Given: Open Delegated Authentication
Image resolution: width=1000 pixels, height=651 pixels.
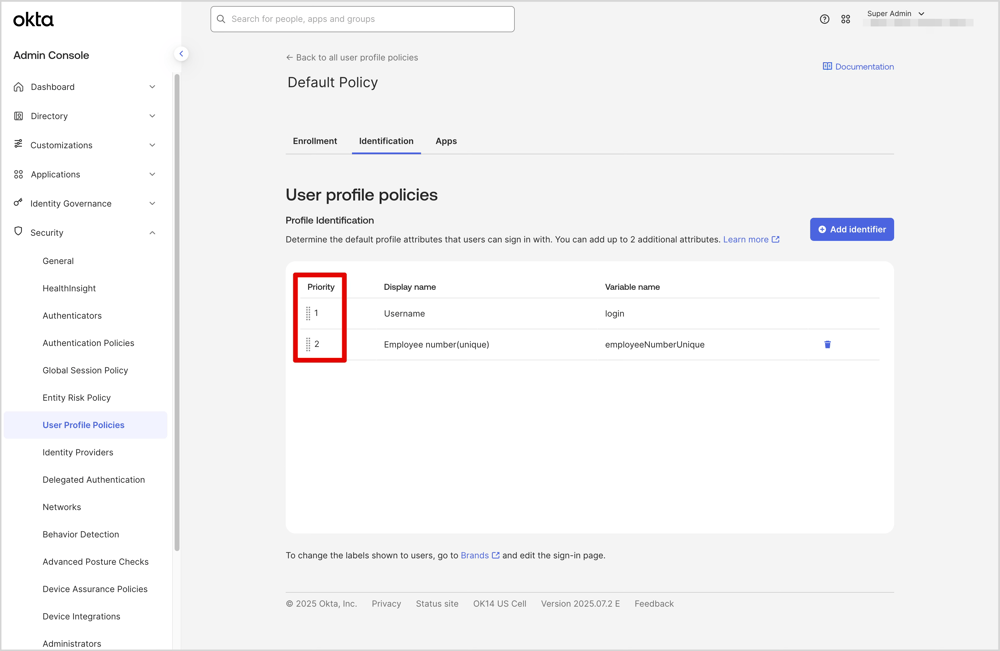Looking at the screenshot, I should (94, 480).
